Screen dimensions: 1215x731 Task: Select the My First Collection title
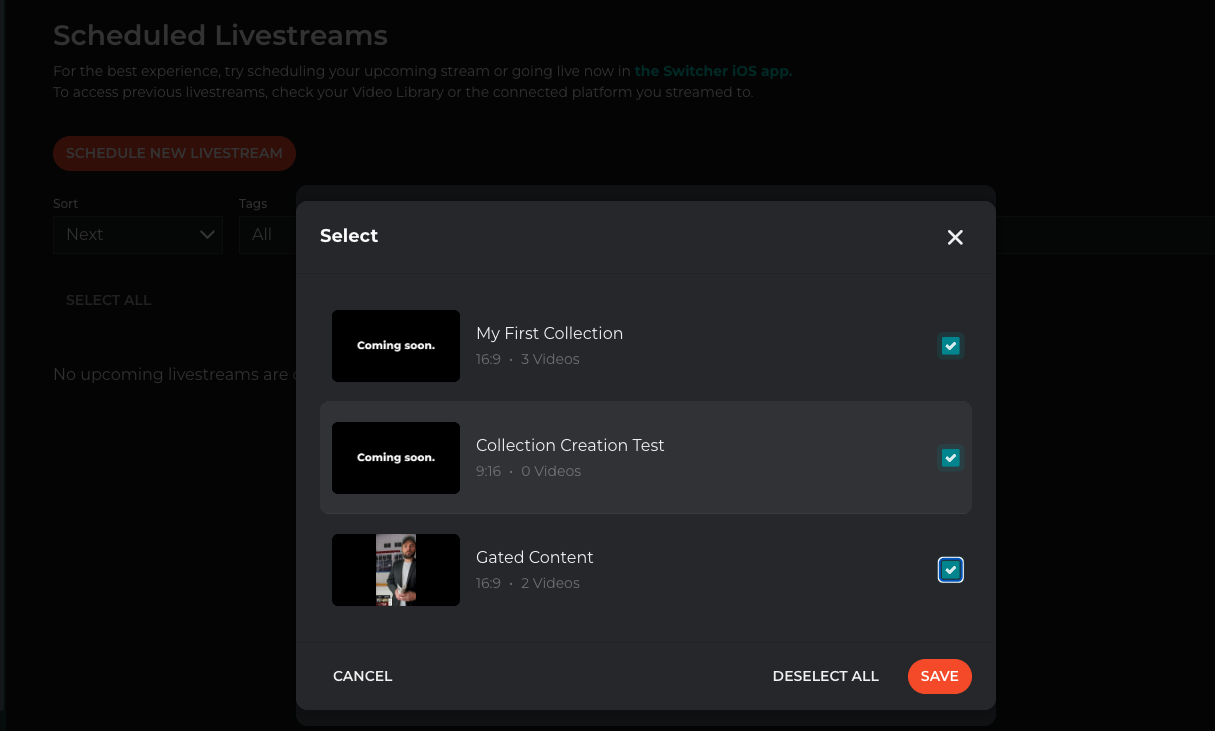pos(550,333)
